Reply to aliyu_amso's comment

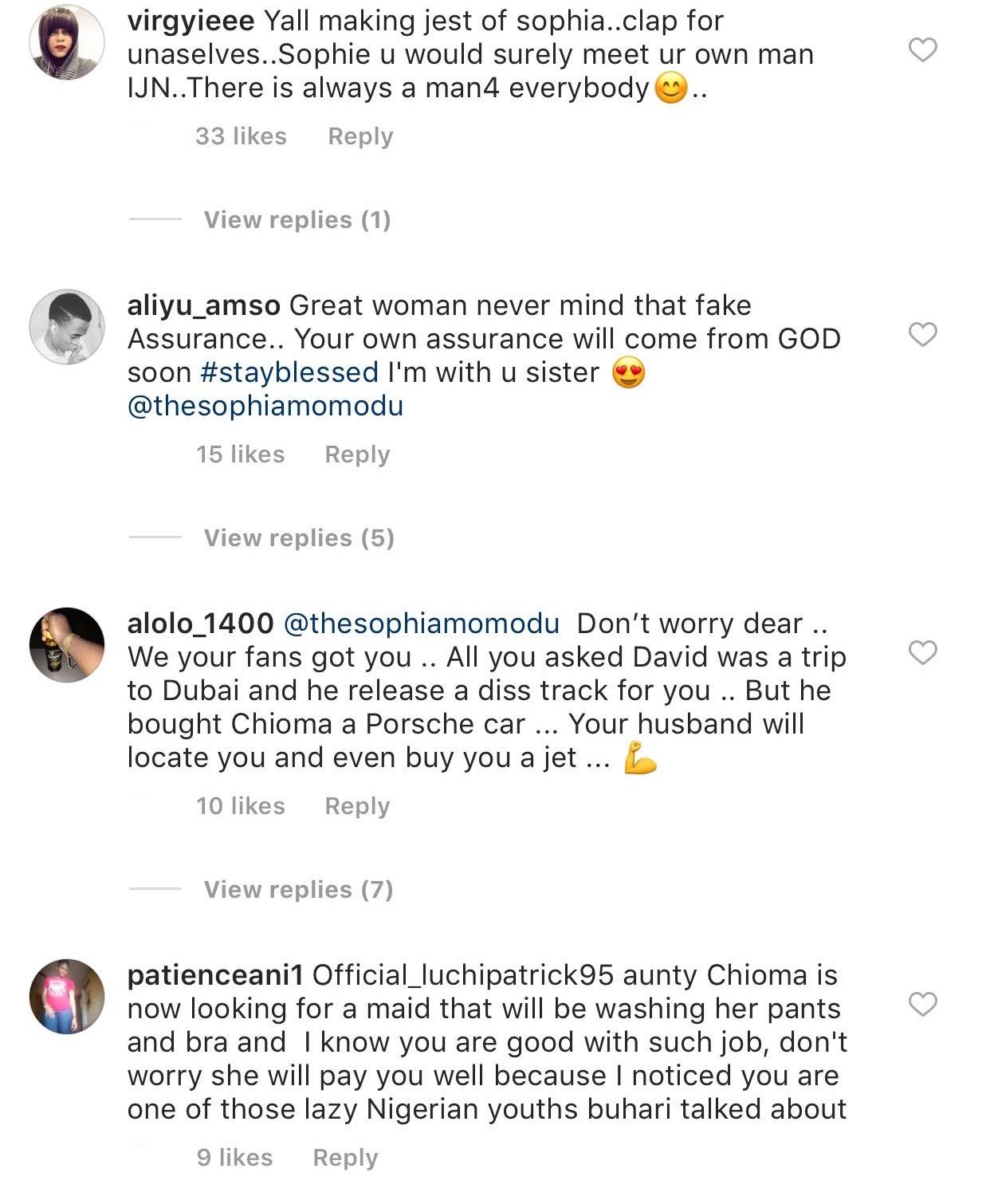[357, 454]
